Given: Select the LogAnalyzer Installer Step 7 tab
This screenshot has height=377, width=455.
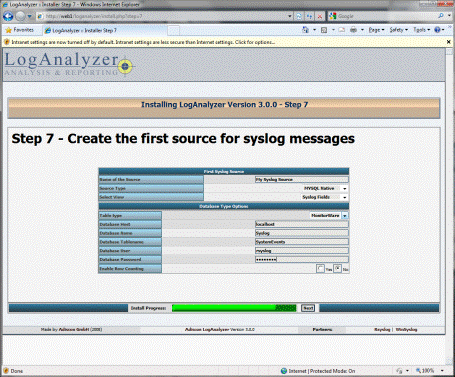Looking at the screenshot, I should pyautogui.click(x=105, y=30).
